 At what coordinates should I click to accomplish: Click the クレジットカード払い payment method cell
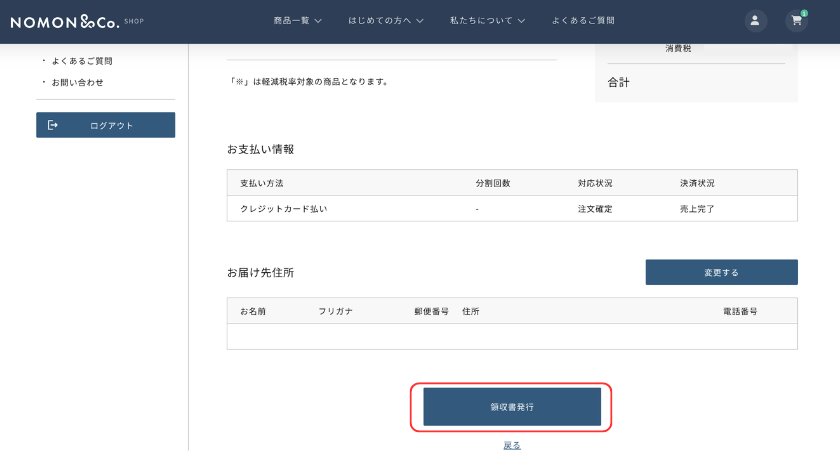pos(284,209)
